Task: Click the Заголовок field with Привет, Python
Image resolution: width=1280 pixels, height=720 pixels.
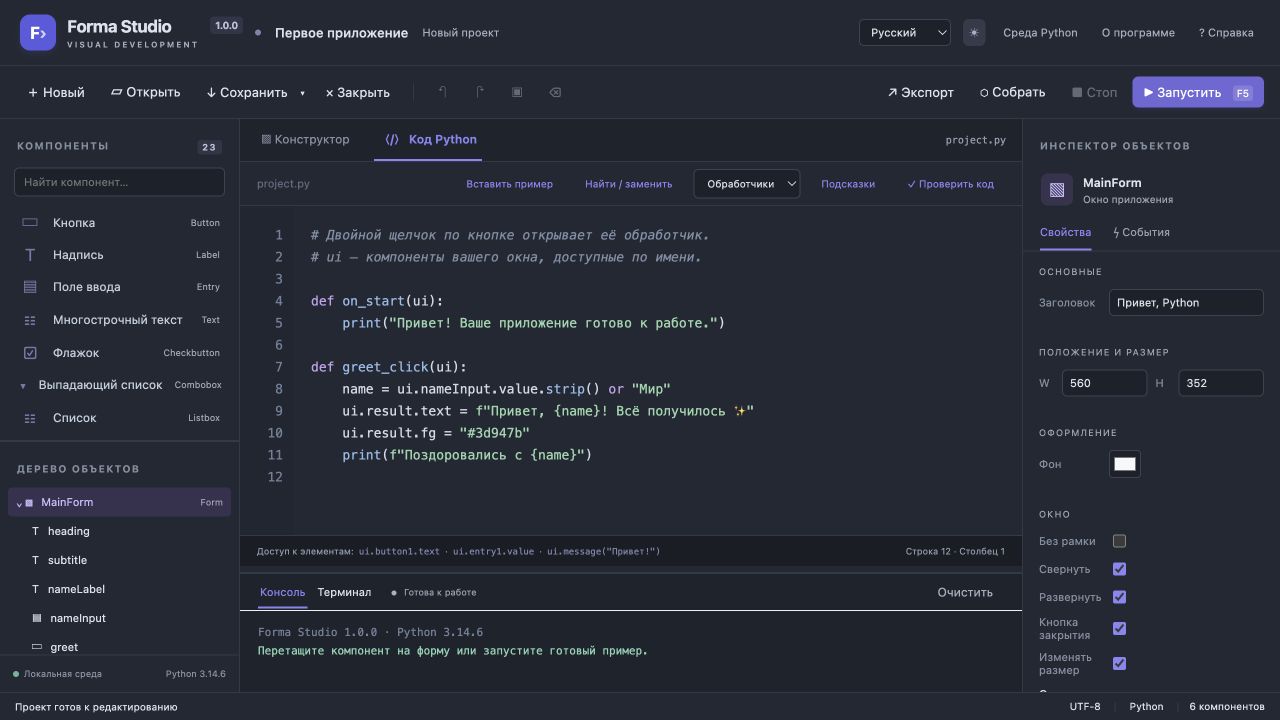Action: (x=1186, y=302)
